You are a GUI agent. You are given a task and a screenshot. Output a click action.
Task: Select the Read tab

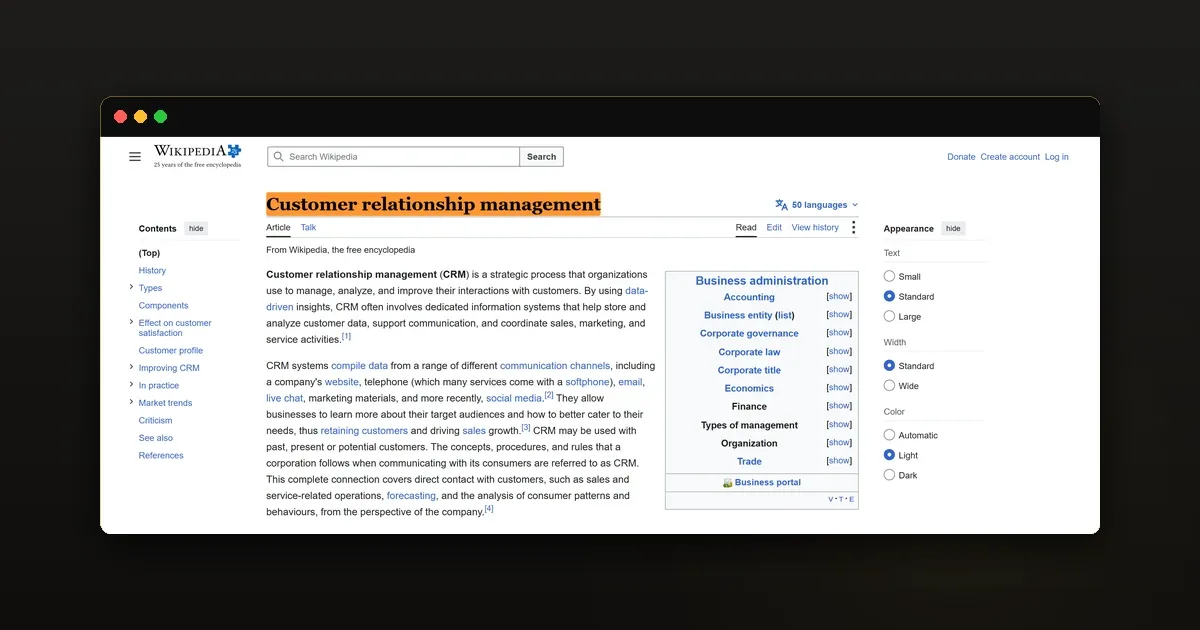[x=746, y=228]
